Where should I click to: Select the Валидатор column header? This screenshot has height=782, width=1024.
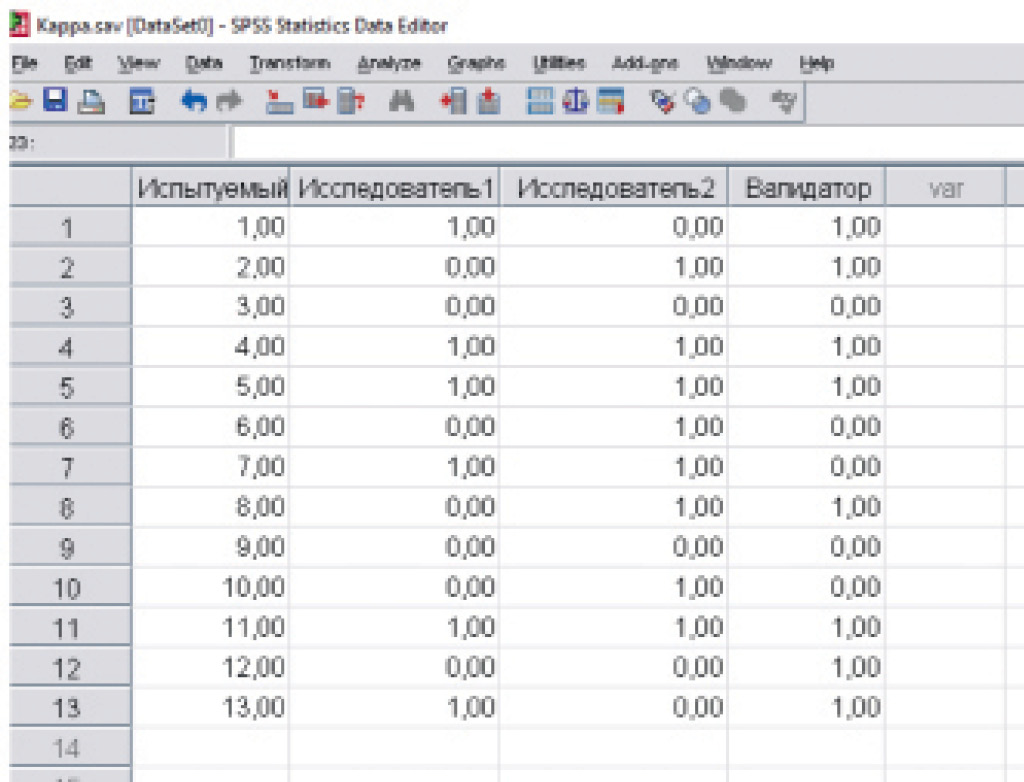click(806, 188)
